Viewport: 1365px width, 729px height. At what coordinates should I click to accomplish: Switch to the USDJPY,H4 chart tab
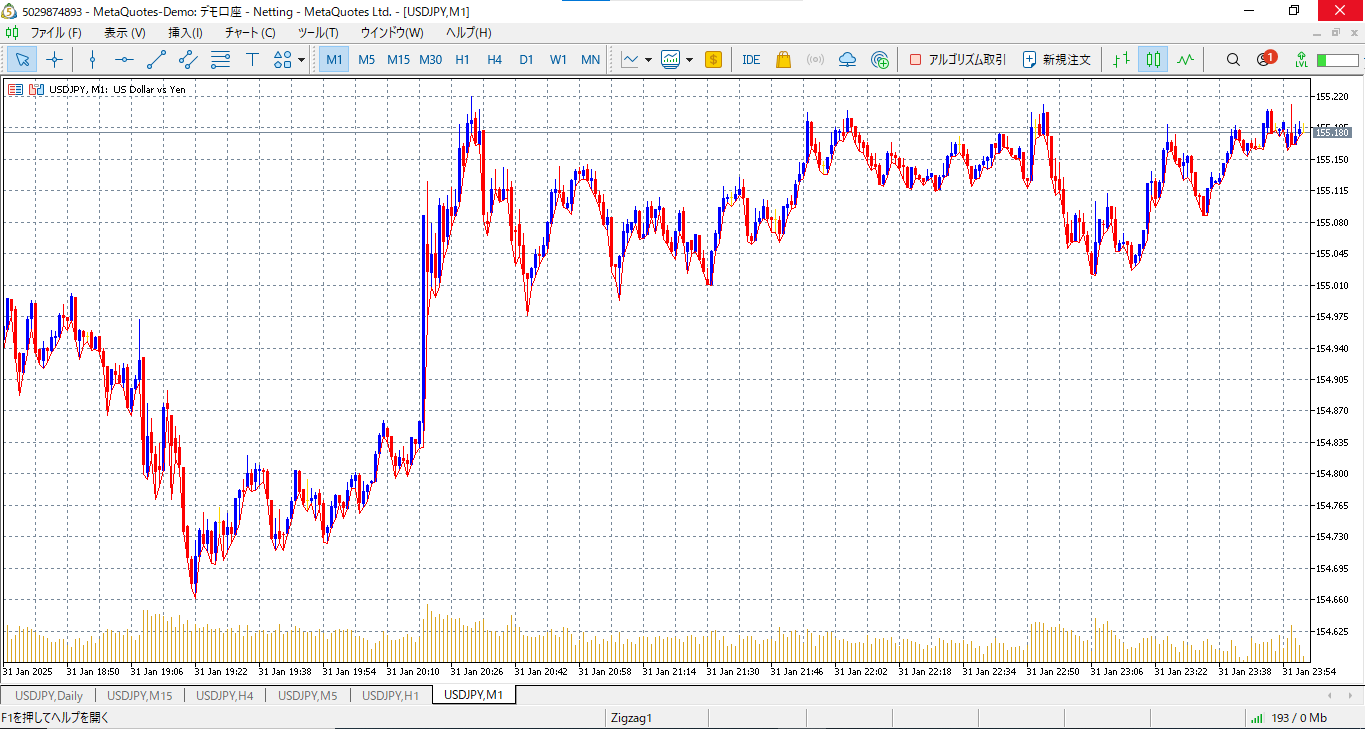(x=225, y=695)
